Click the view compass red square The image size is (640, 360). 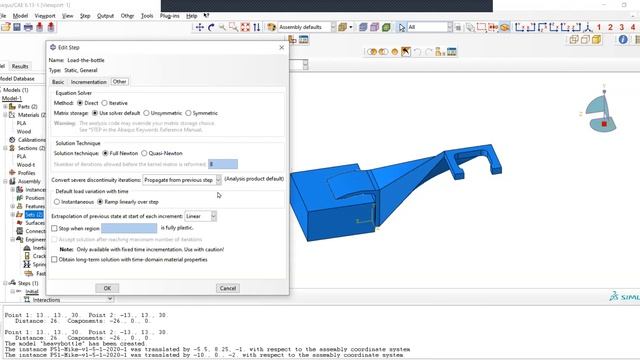coord(604,124)
